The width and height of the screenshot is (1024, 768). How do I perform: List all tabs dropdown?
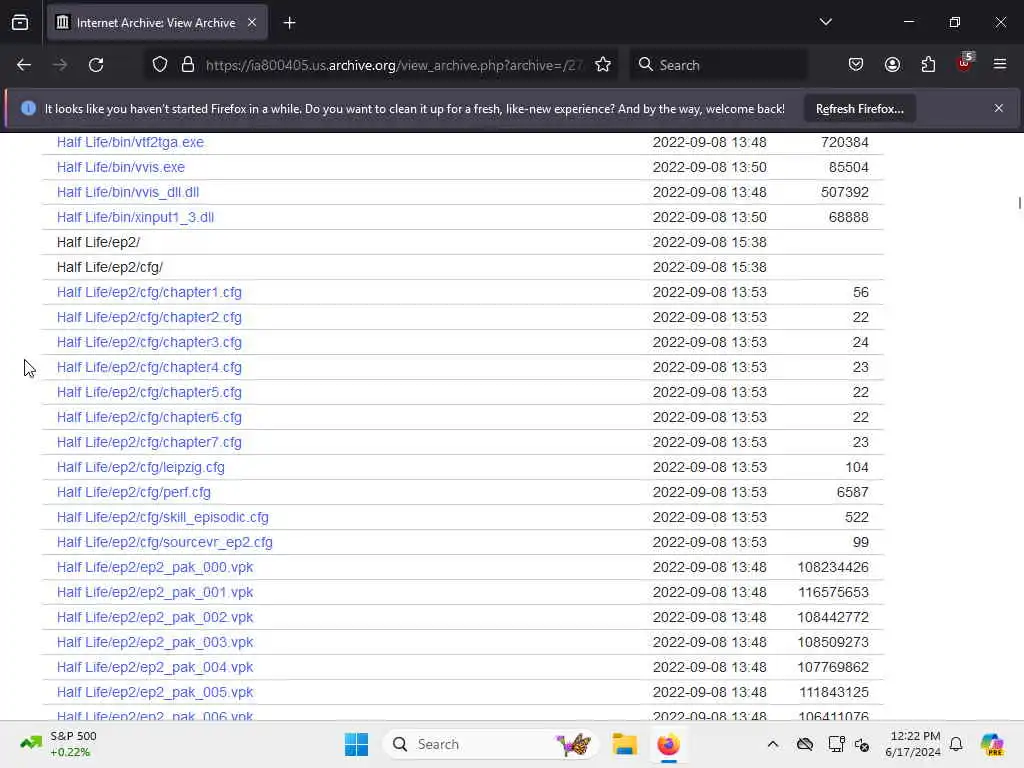coord(825,22)
